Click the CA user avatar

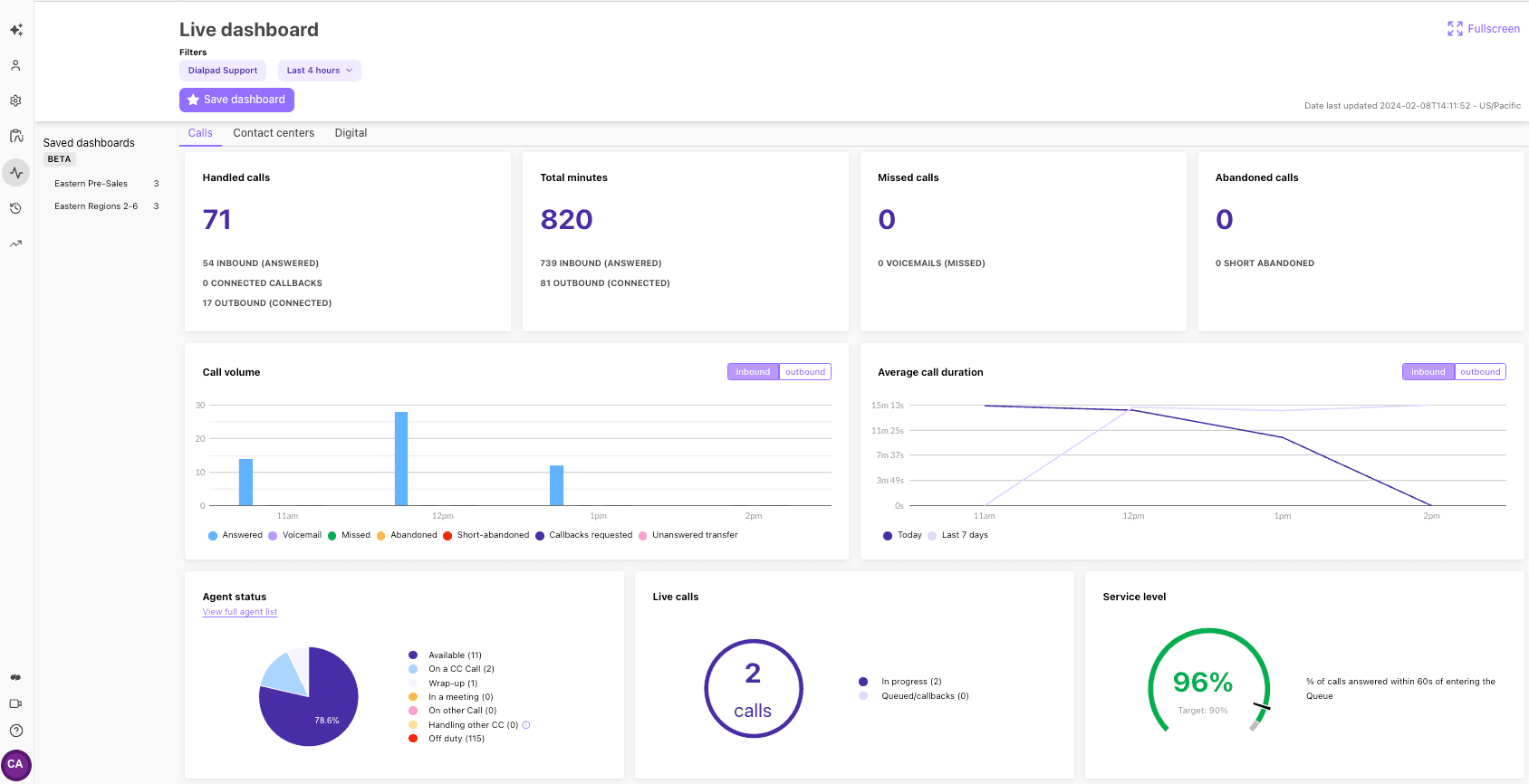tap(16, 764)
